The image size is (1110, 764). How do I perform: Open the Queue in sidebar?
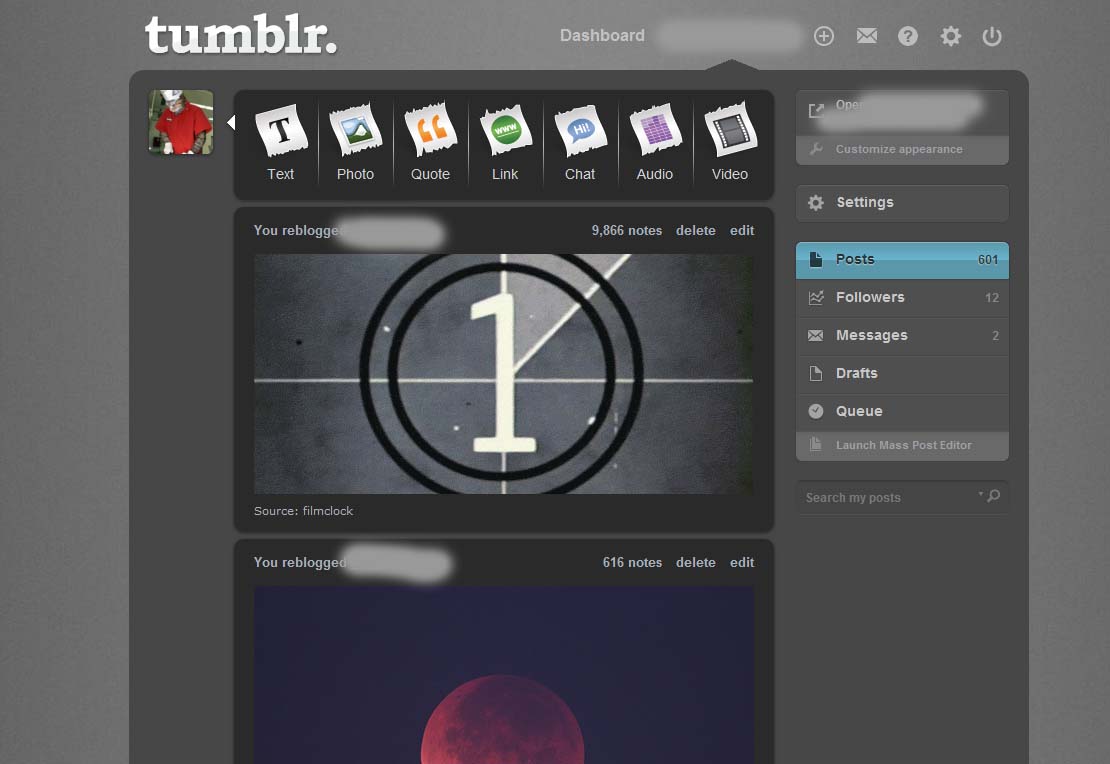(x=902, y=411)
